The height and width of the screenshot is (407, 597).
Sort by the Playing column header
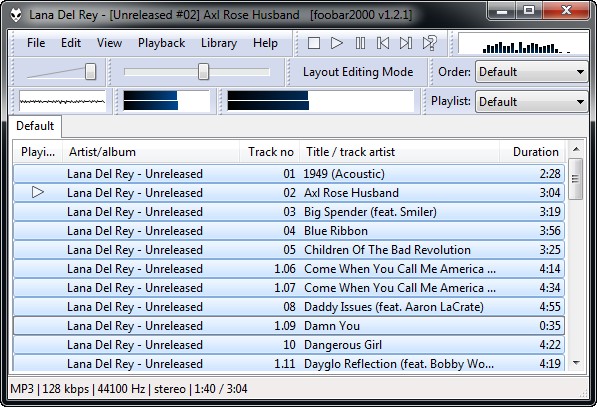tap(38, 152)
